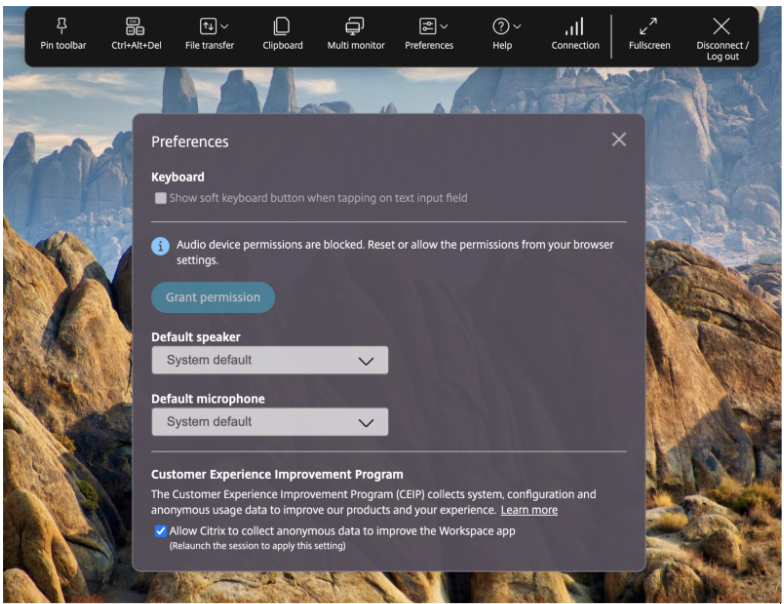Open the File transfer icon

(209, 26)
